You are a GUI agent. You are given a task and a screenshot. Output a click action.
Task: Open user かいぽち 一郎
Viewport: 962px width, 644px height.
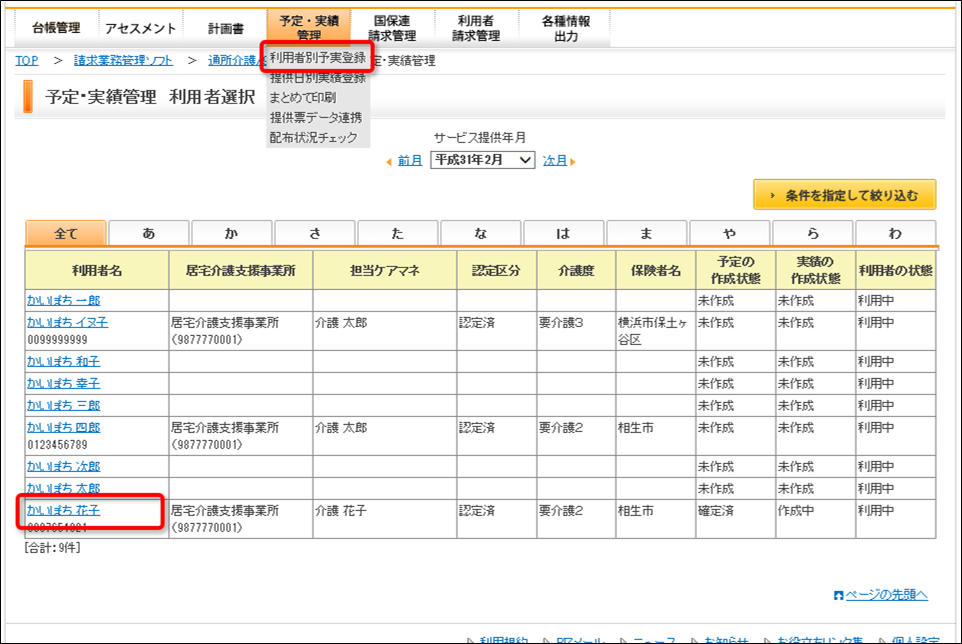pos(64,301)
